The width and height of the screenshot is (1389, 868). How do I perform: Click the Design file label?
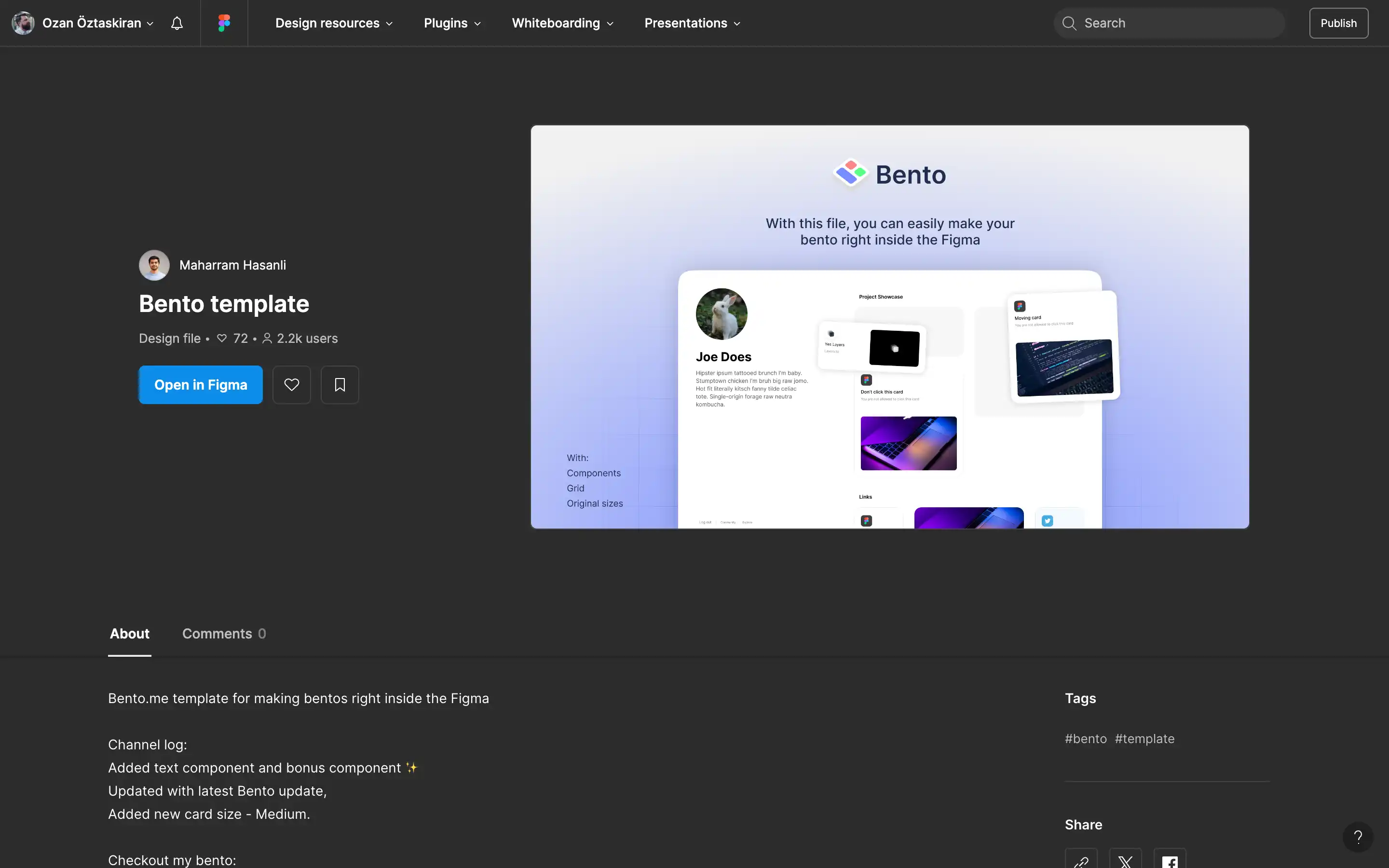tap(170, 339)
